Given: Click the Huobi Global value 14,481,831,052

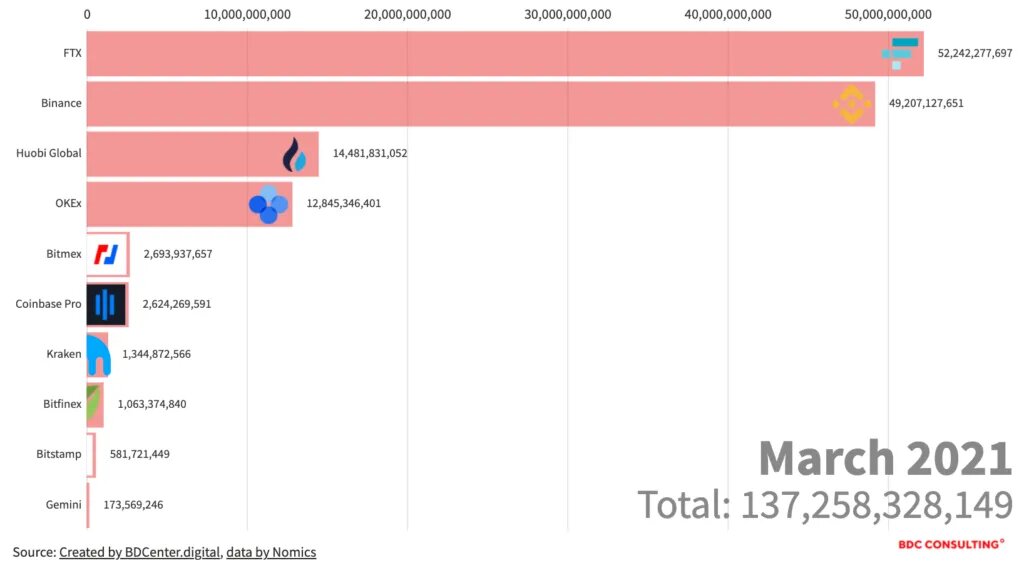Looking at the screenshot, I should (370, 154).
